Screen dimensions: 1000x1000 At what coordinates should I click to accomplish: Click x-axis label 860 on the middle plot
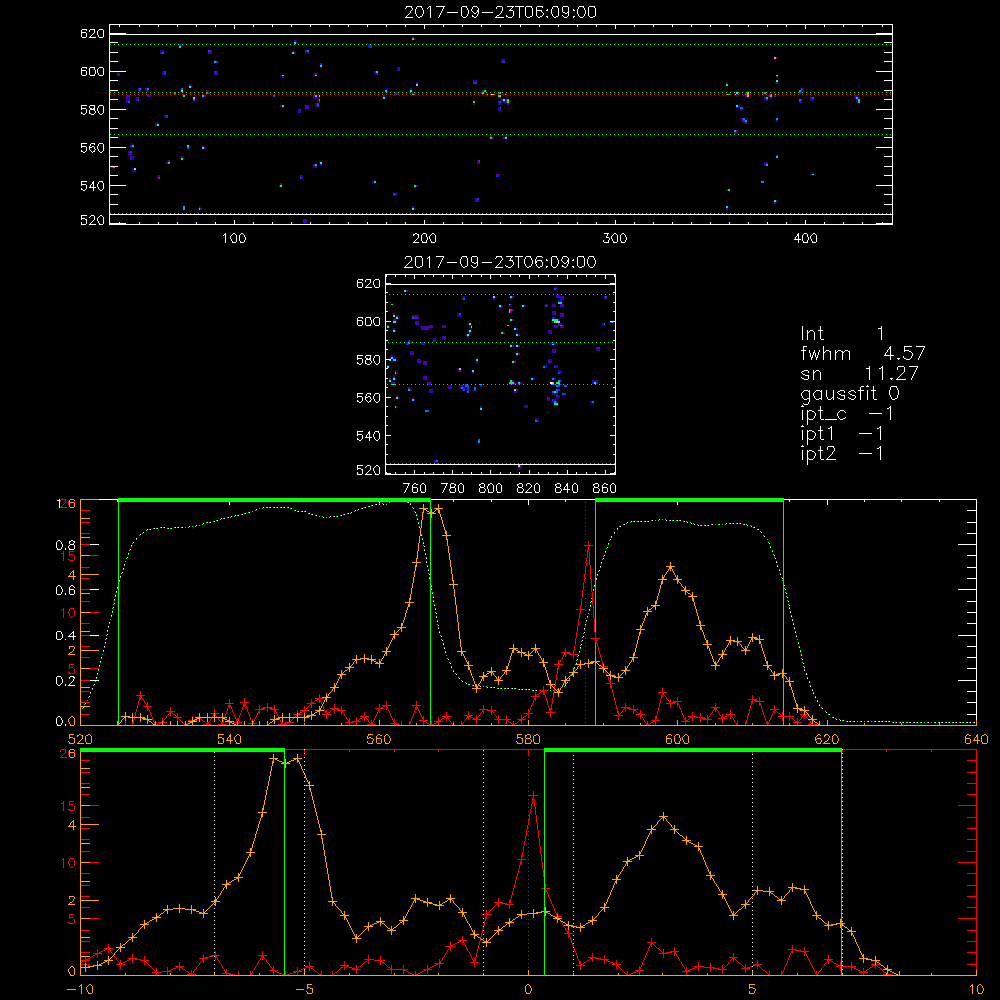605,489
